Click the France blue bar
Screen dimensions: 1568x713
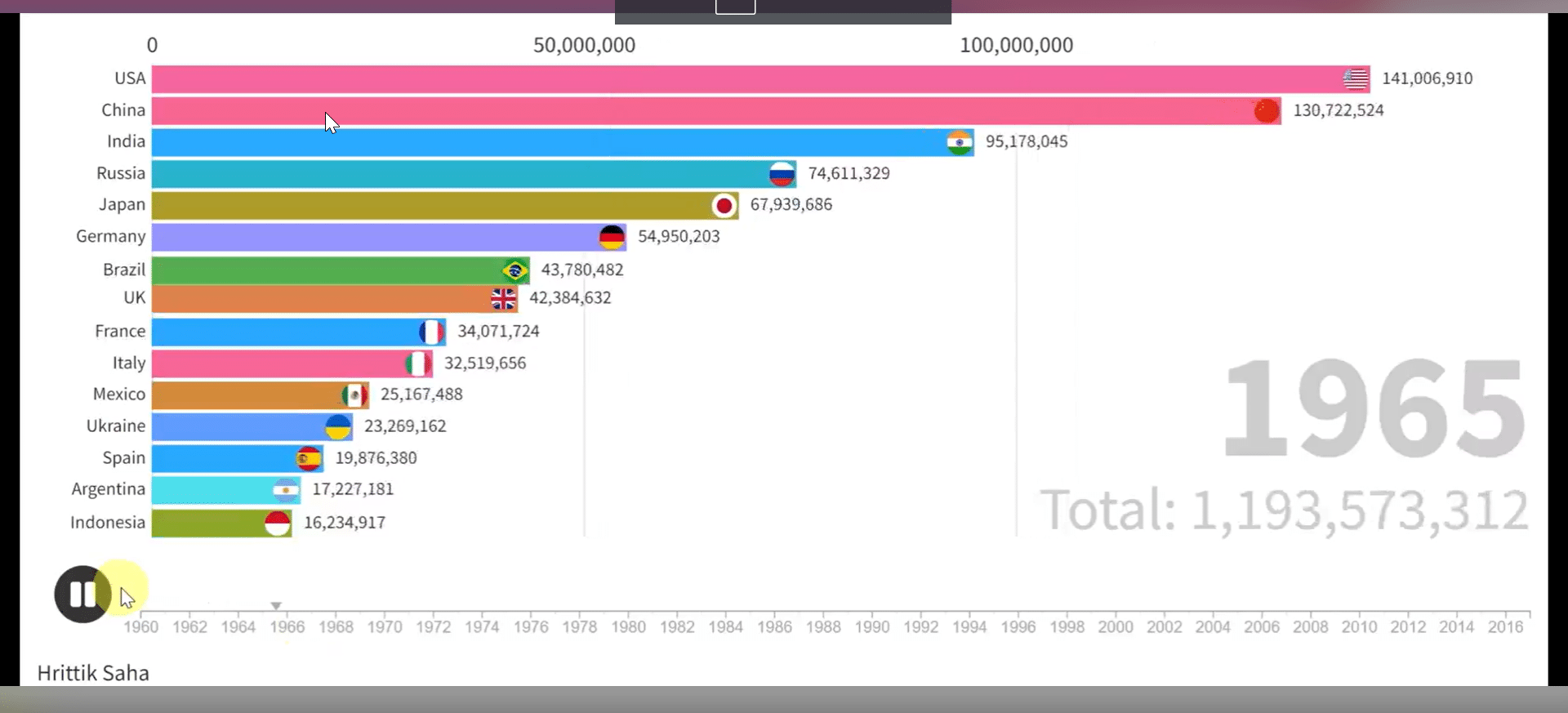click(x=286, y=332)
